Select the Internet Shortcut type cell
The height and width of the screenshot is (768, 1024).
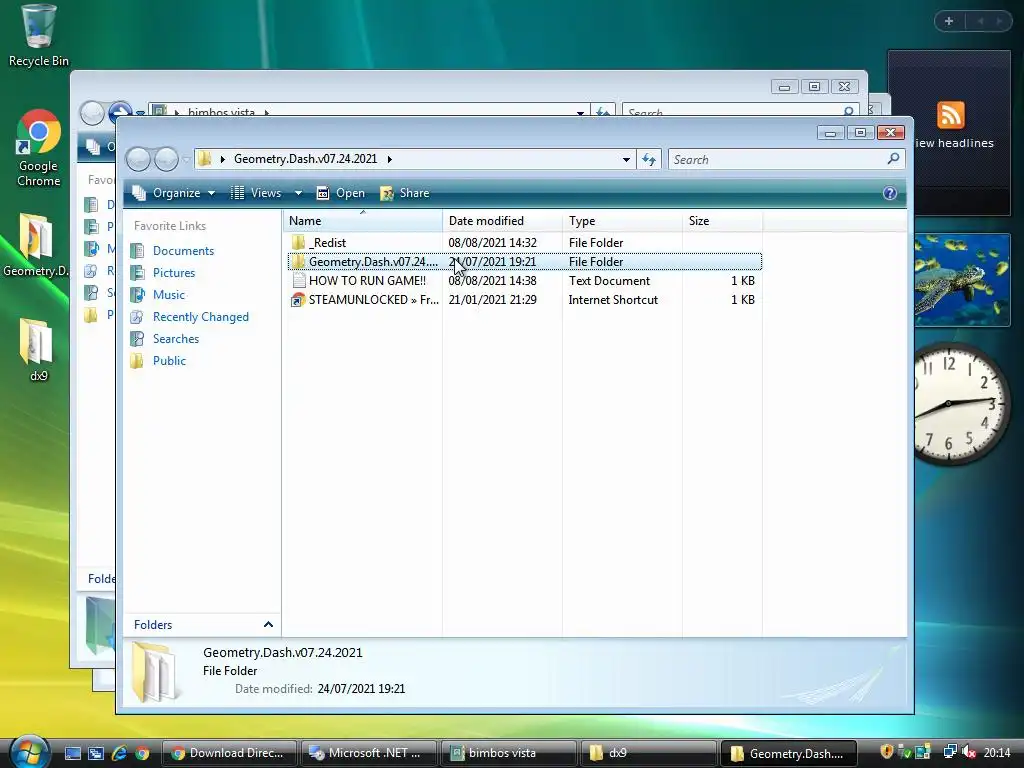tap(613, 300)
